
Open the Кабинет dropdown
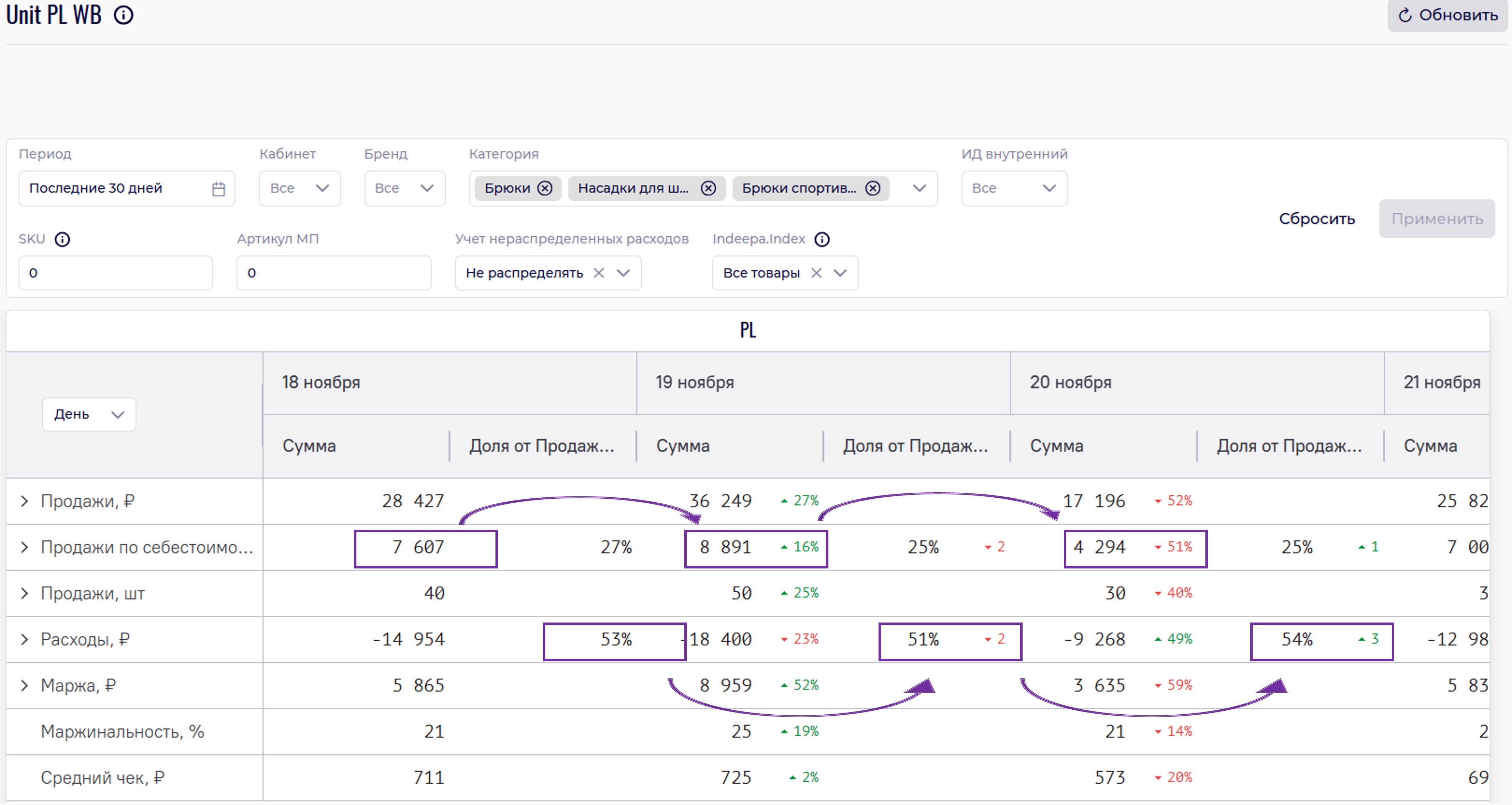299,189
